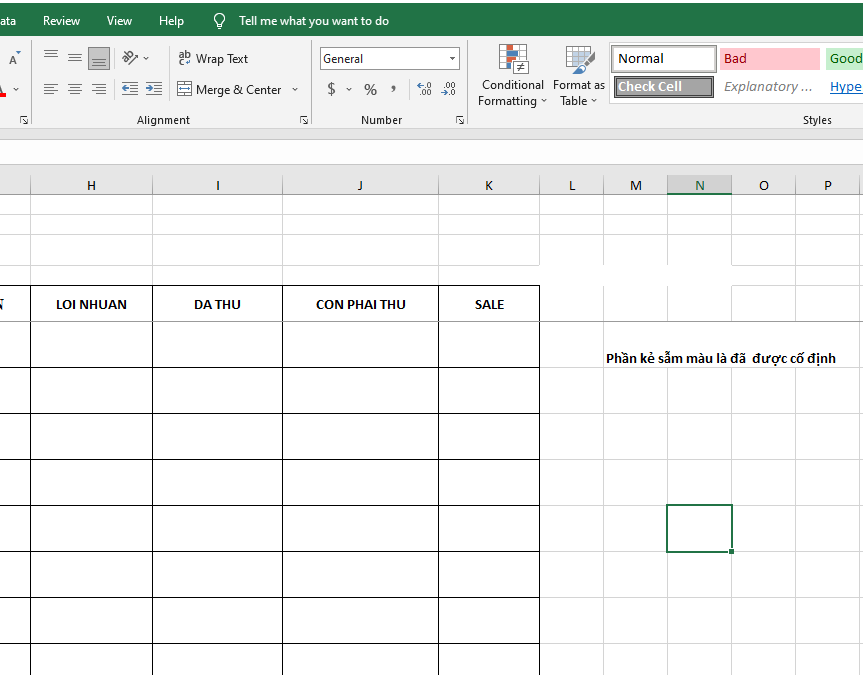863x675 pixels.
Task: Expand Orientation dropdown arrow
Action: (146, 58)
